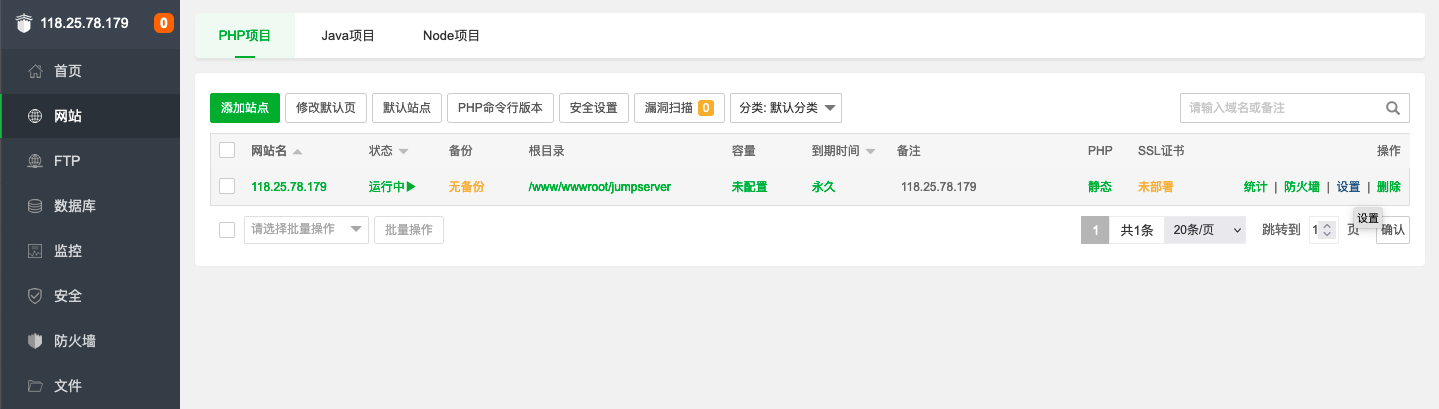Open the 统计 link for the site
The width and height of the screenshot is (1439, 409).
pos(1255,186)
